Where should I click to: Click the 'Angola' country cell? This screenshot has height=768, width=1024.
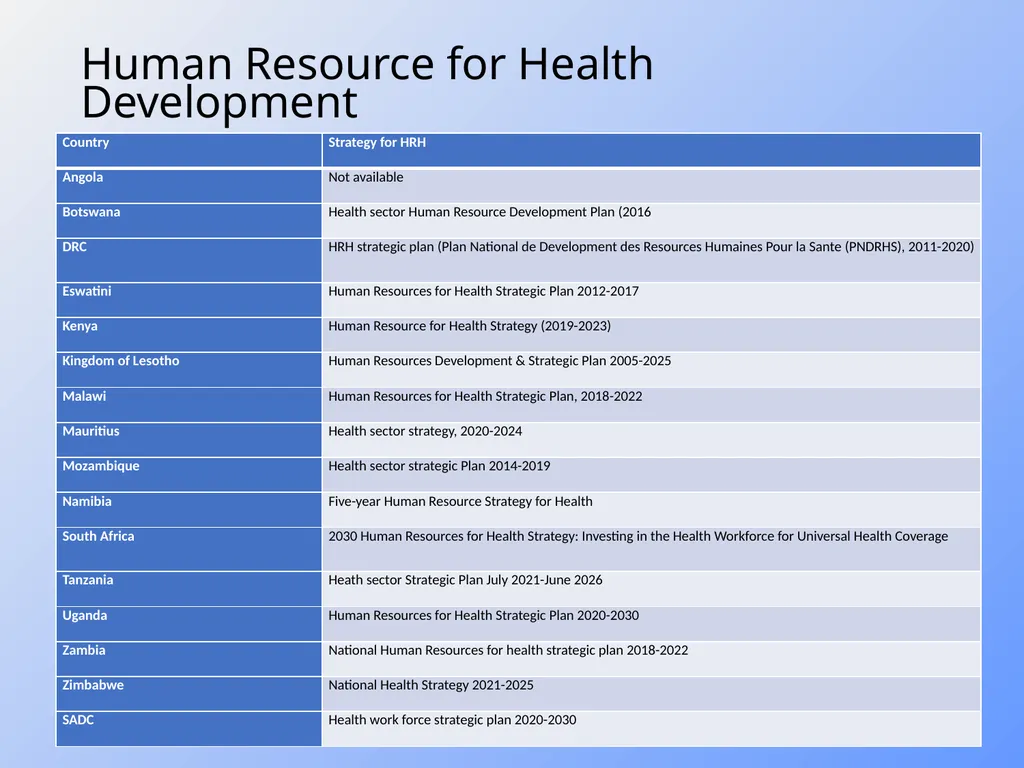click(x=189, y=185)
